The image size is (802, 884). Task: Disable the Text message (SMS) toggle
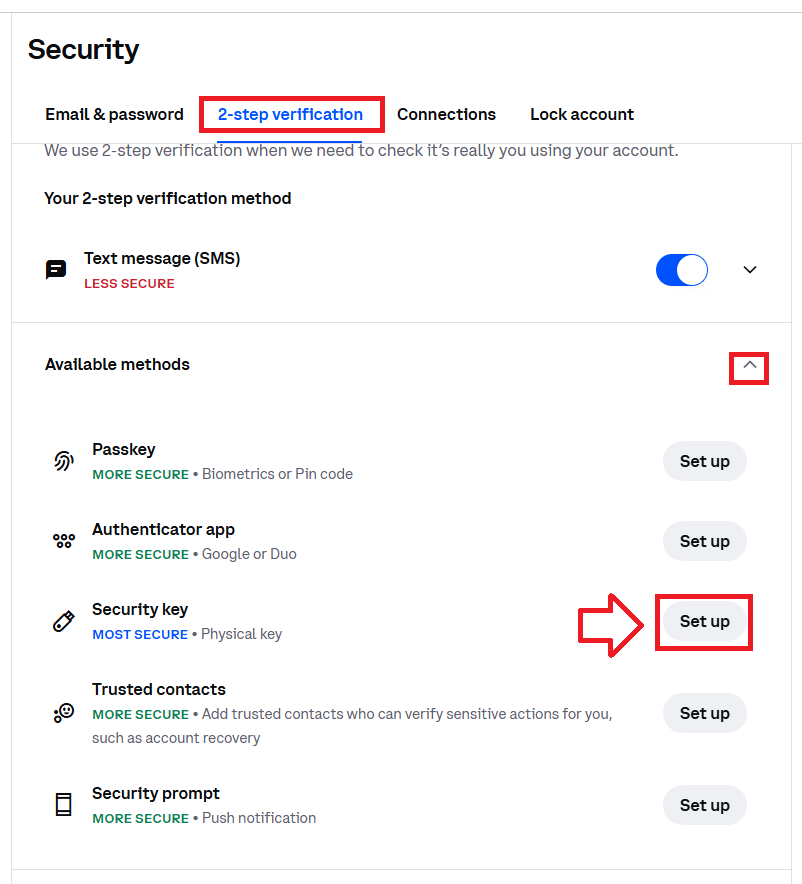(x=682, y=270)
